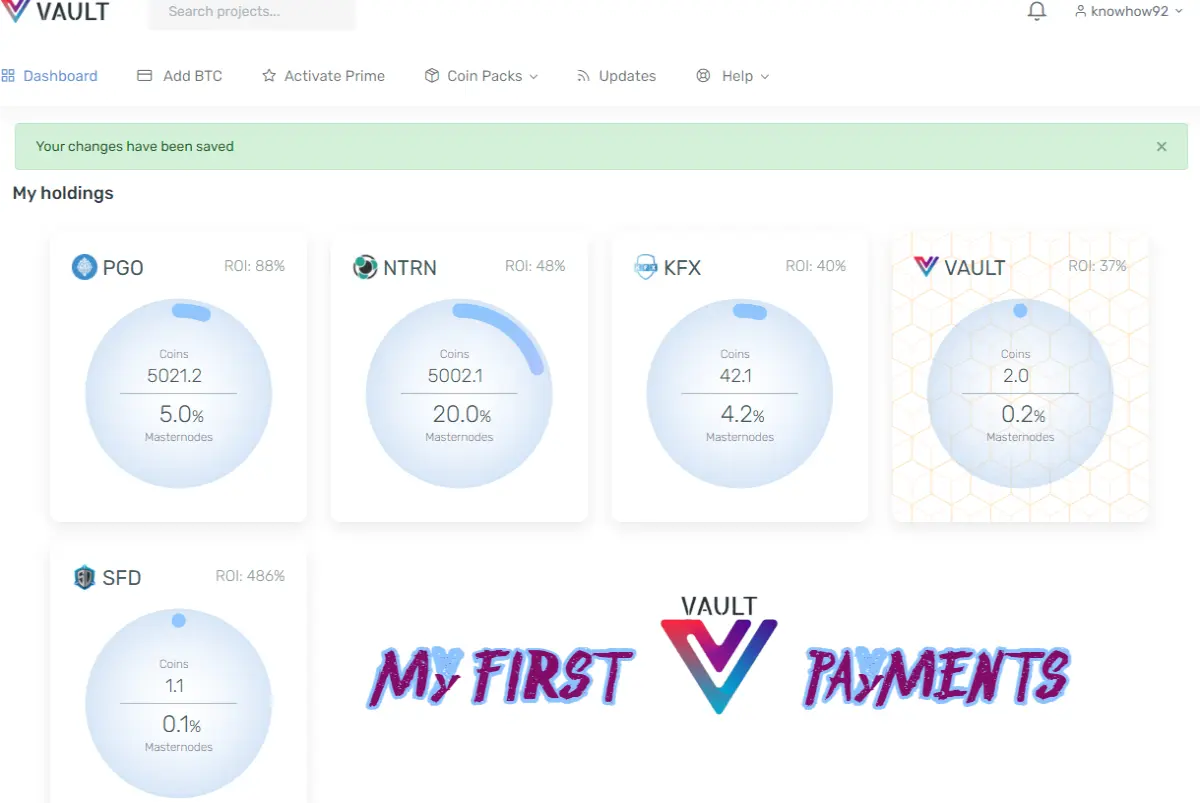The height and width of the screenshot is (803, 1200).
Task: Expand the Help dropdown chevron
Action: tap(765, 77)
